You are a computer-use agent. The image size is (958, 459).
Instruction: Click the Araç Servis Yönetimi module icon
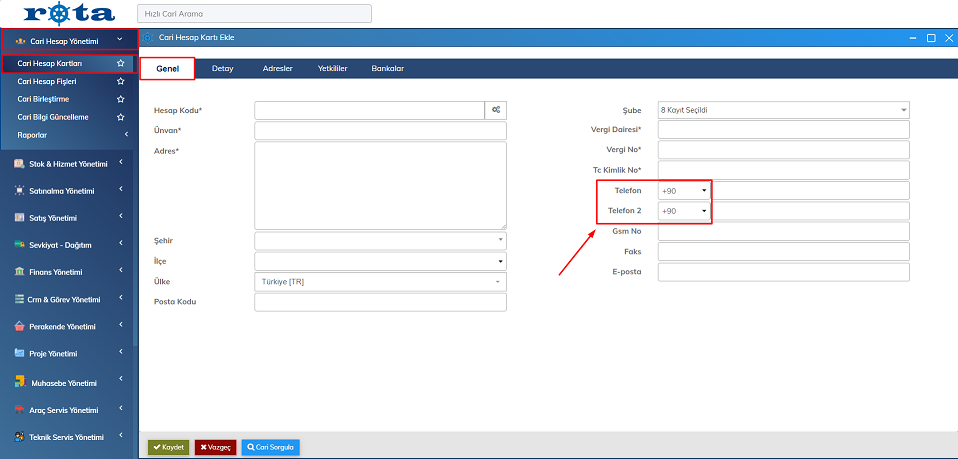click(x=19, y=410)
